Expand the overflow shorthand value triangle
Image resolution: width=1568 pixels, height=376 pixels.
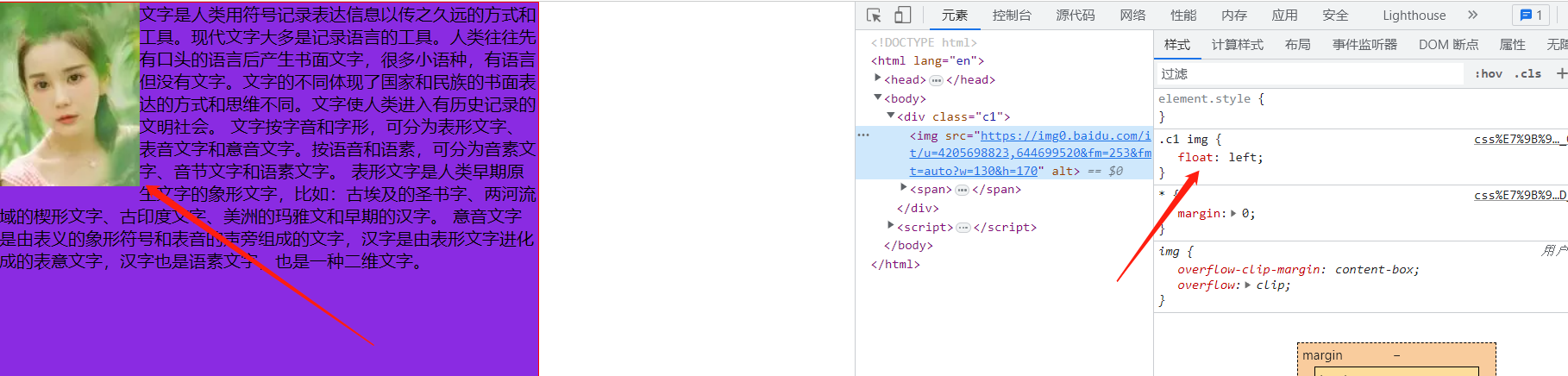pos(1247,285)
